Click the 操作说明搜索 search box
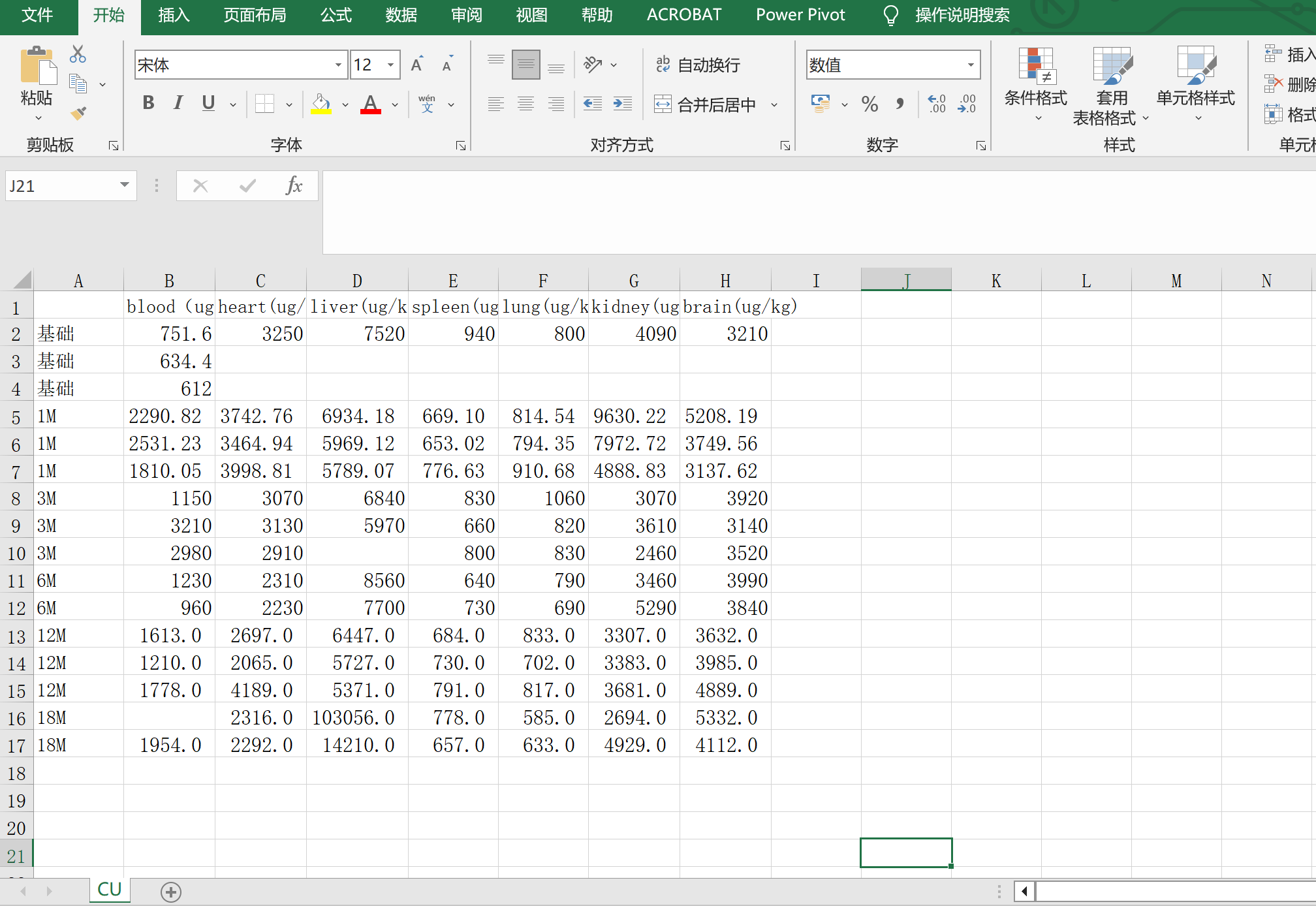Image resolution: width=1316 pixels, height=906 pixels. pyautogui.click(x=947, y=15)
